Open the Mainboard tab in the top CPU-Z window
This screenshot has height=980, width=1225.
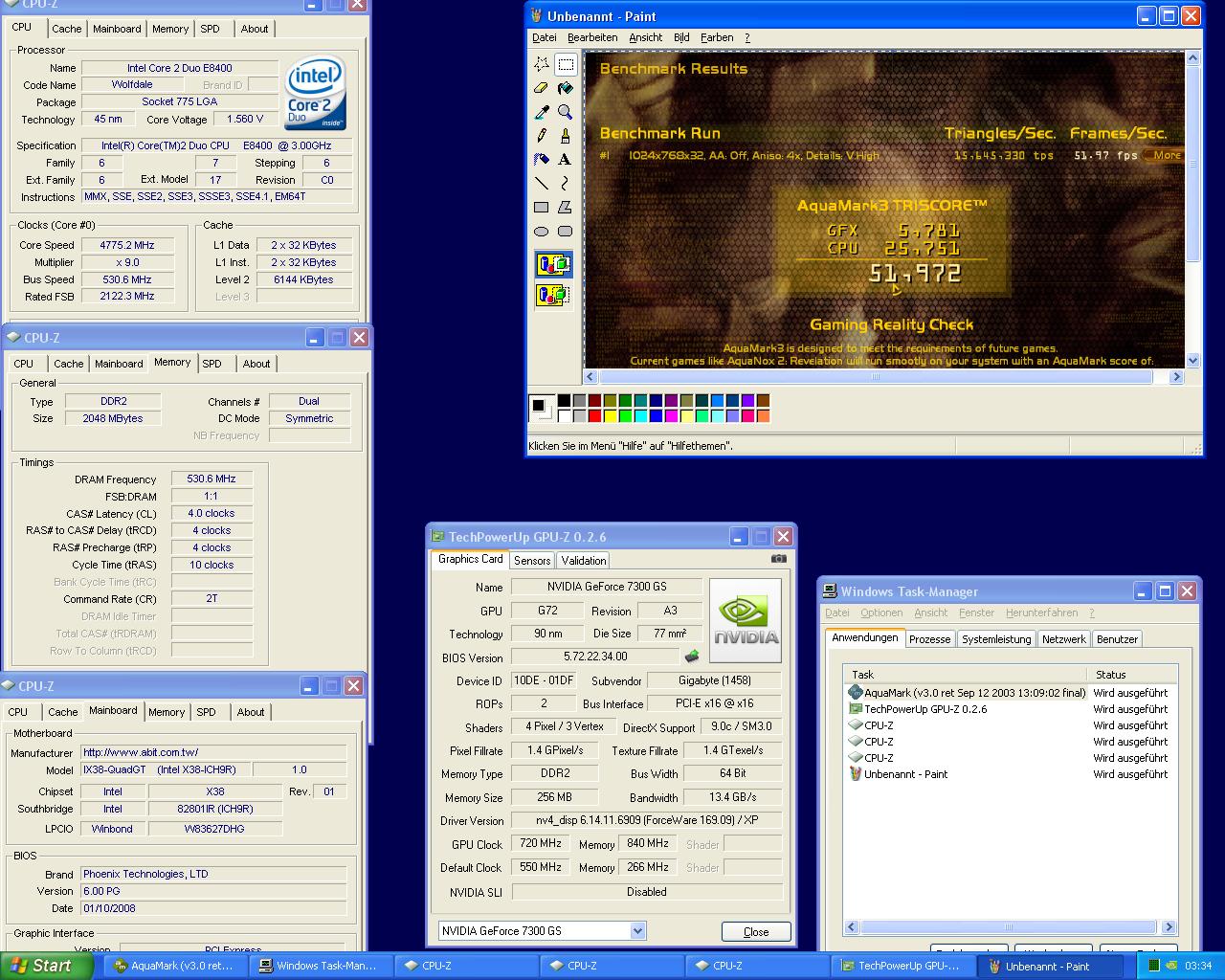coord(117,29)
